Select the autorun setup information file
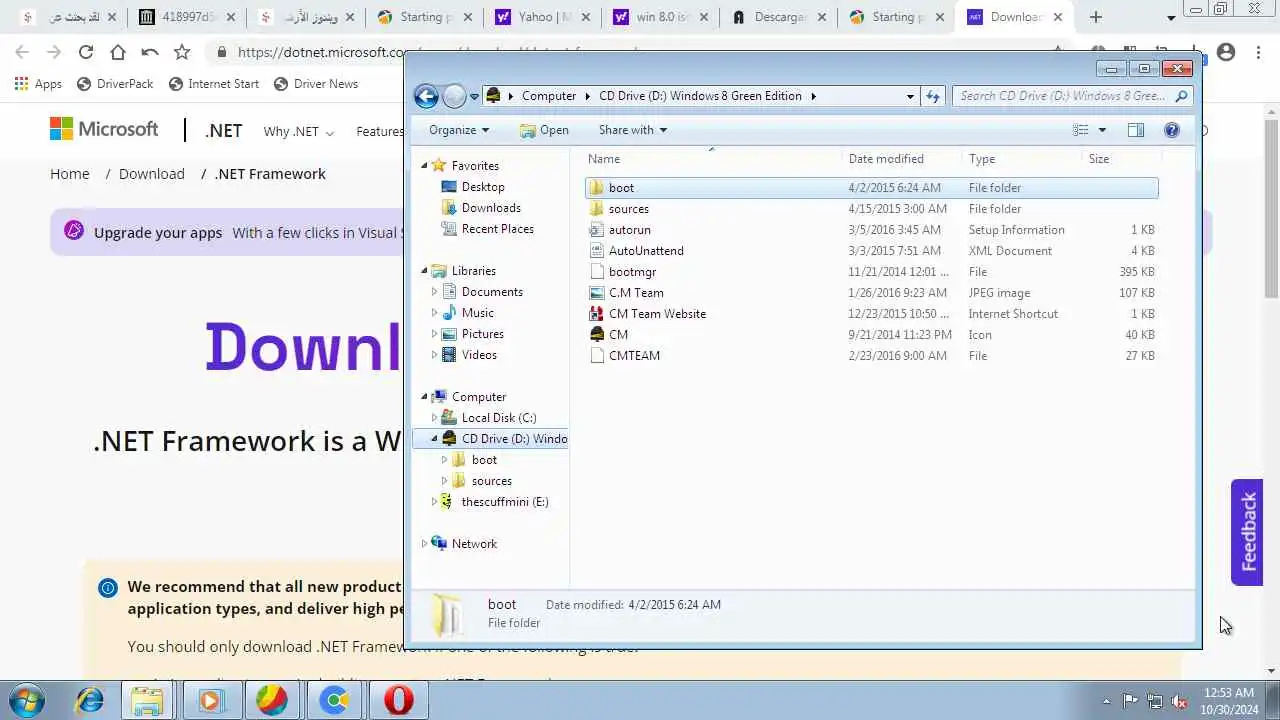This screenshot has height=720, width=1280. tap(629, 230)
